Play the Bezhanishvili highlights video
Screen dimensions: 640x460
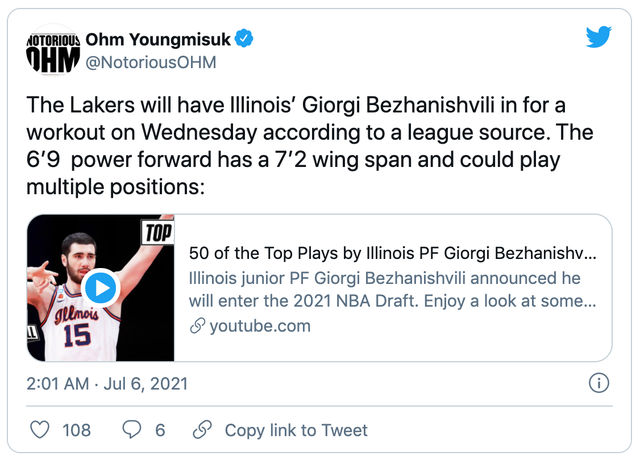pos(100,288)
